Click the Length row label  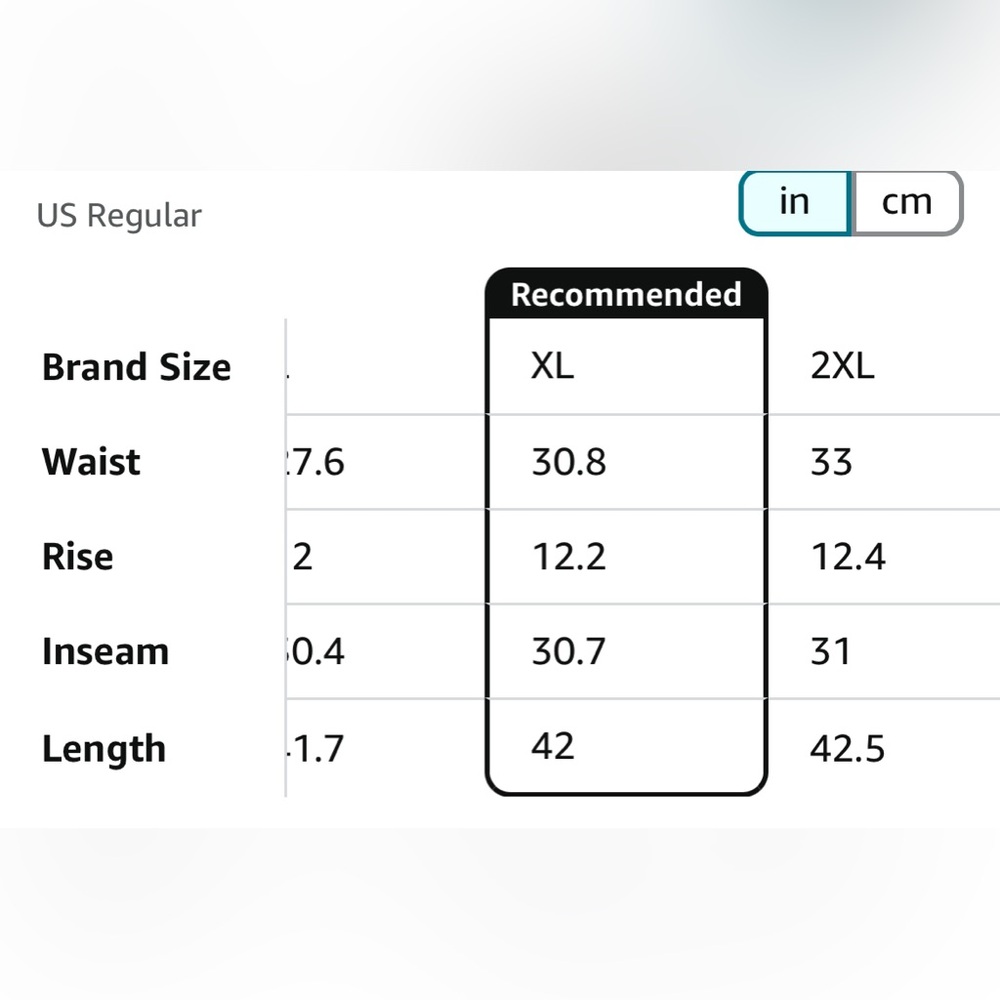coord(103,749)
